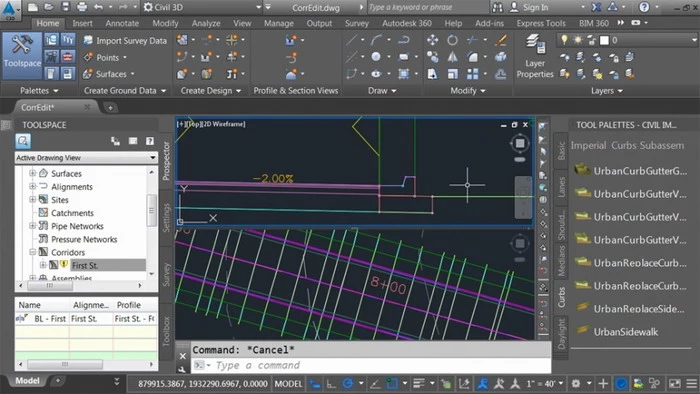The height and width of the screenshot is (394, 700).
Task: Open the Points dropdown
Action: (105, 58)
